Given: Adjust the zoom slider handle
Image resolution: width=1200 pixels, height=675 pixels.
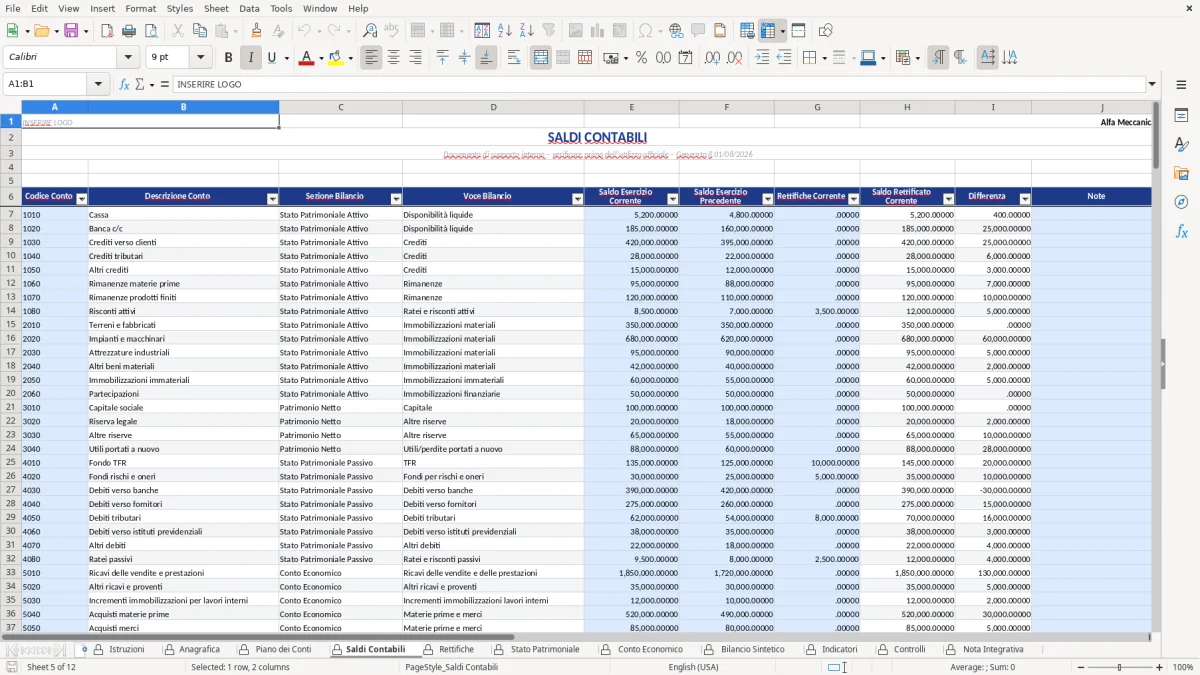Looking at the screenshot, I should coord(1119,667).
